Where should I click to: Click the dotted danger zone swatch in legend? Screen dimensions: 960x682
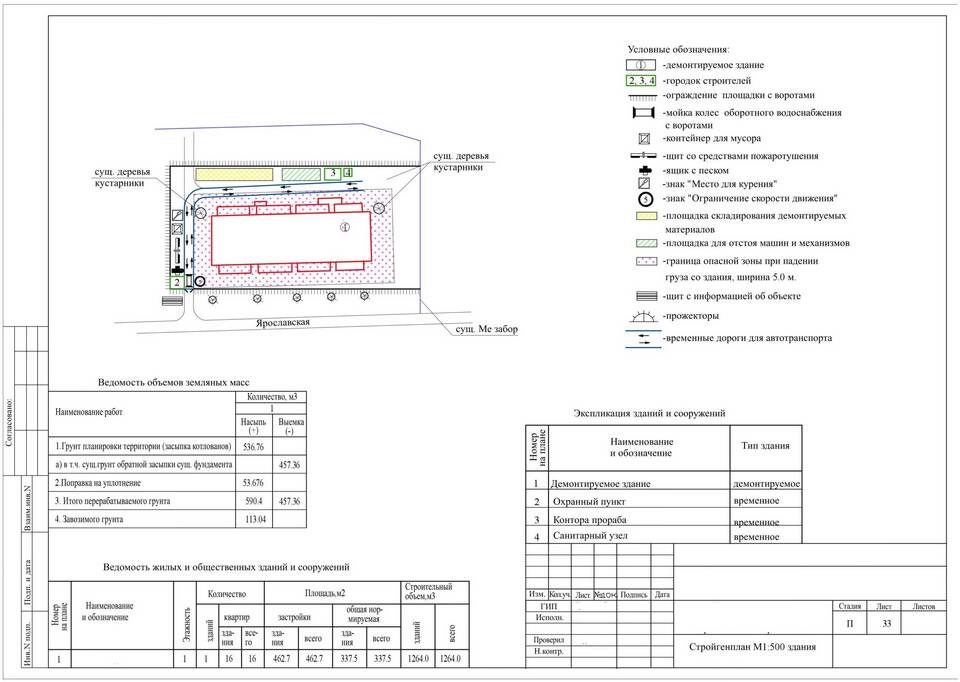pyautogui.click(x=645, y=261)
